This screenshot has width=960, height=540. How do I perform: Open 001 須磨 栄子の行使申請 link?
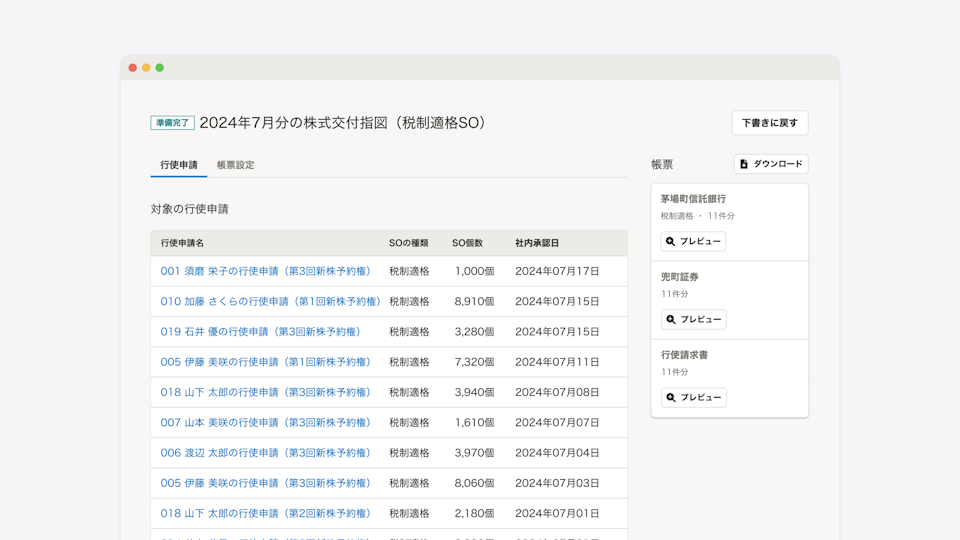(265, 271)
